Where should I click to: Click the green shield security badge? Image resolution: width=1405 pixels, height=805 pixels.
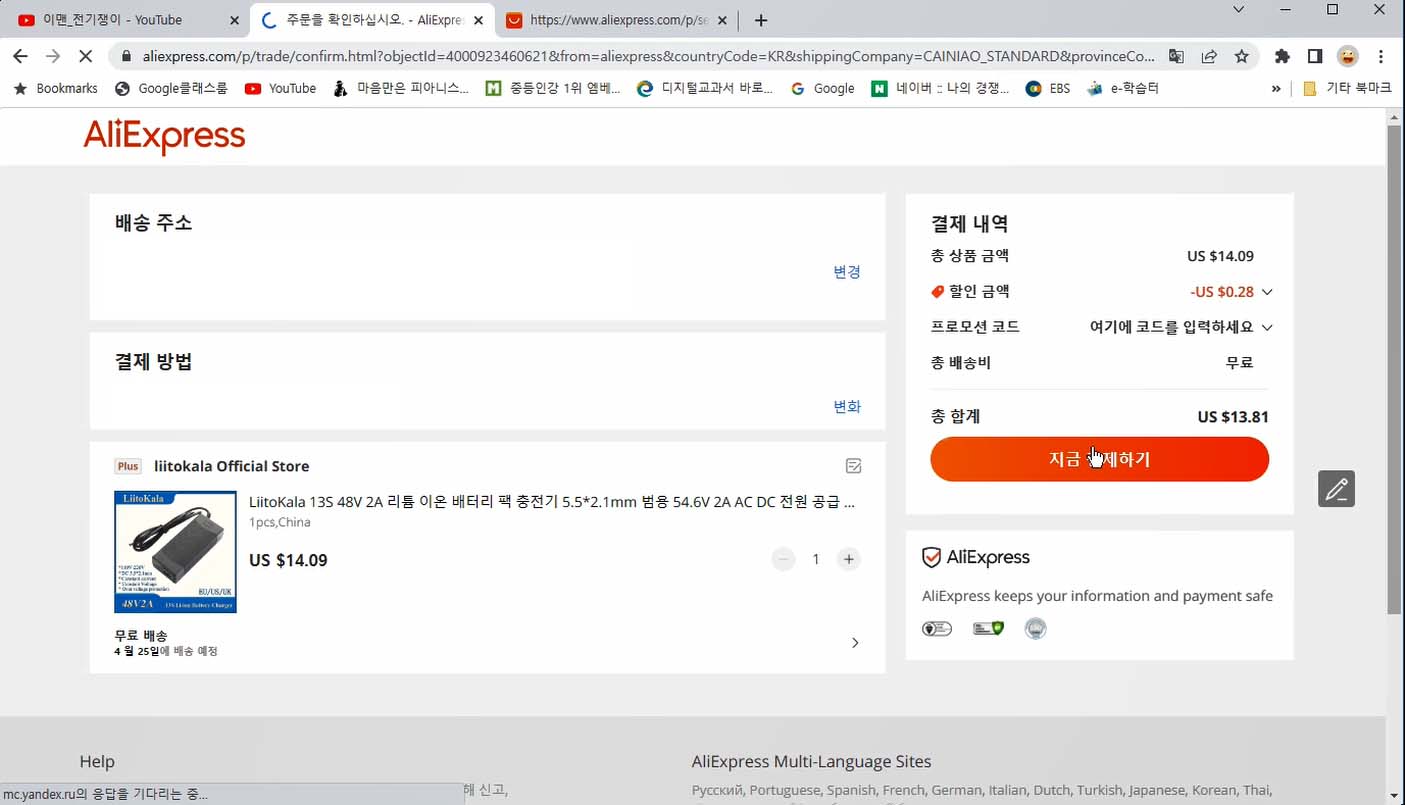988,629
